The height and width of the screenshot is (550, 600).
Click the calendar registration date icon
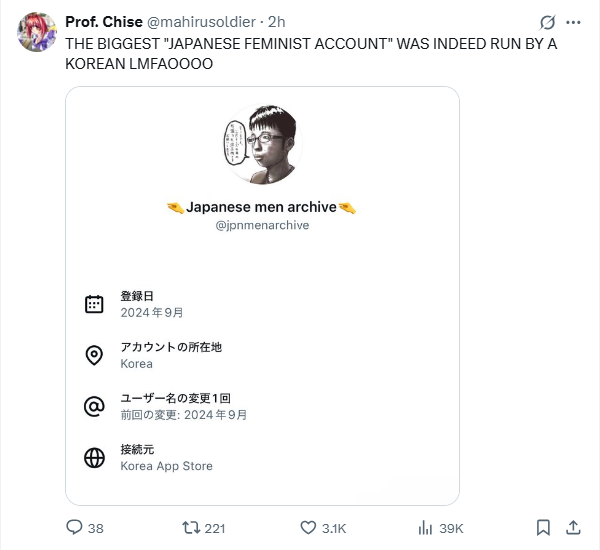pyautogui.click(x=94, y=304)
